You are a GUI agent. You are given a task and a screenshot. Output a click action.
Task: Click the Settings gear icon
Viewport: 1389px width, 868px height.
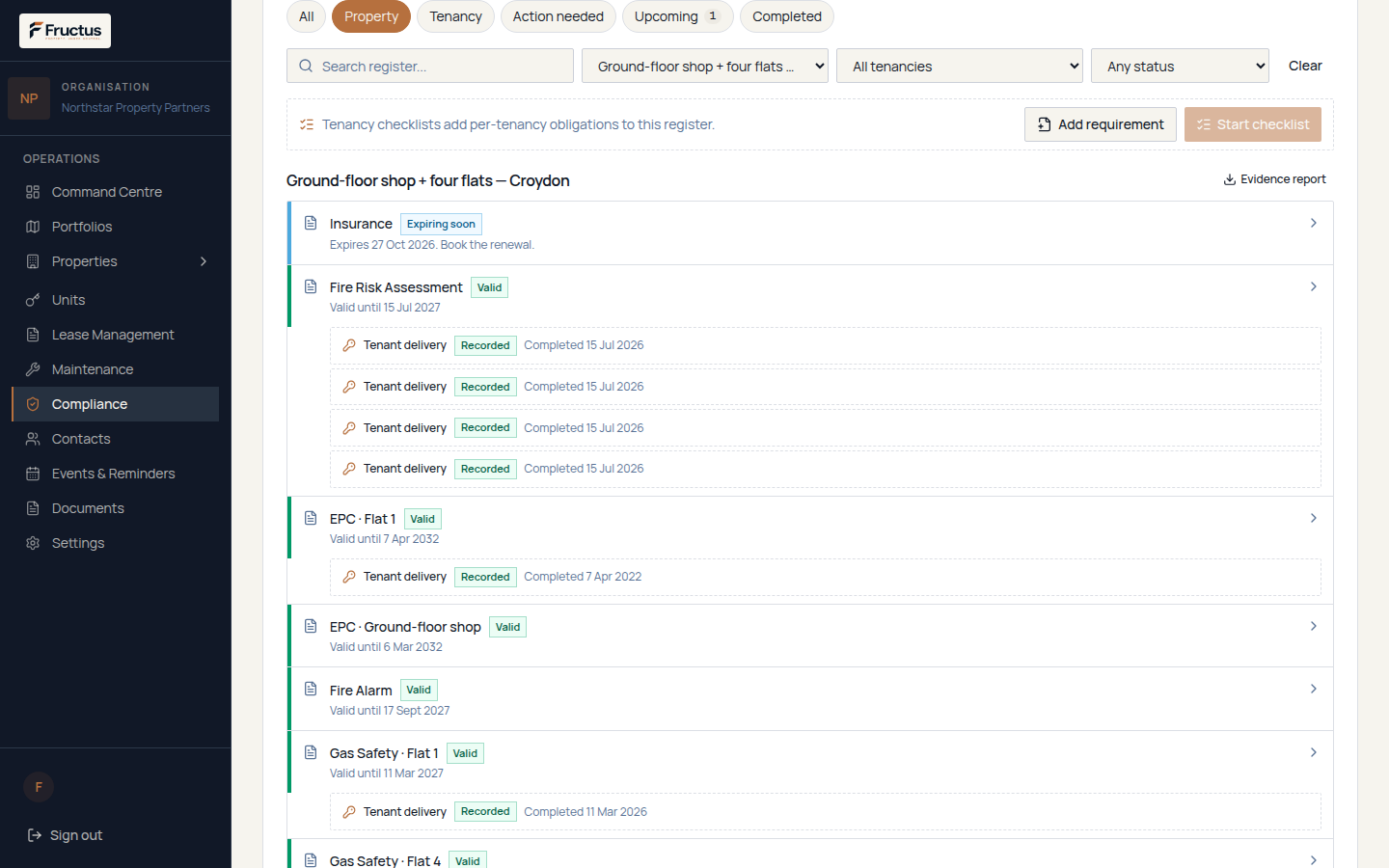[x=33, y=543]
